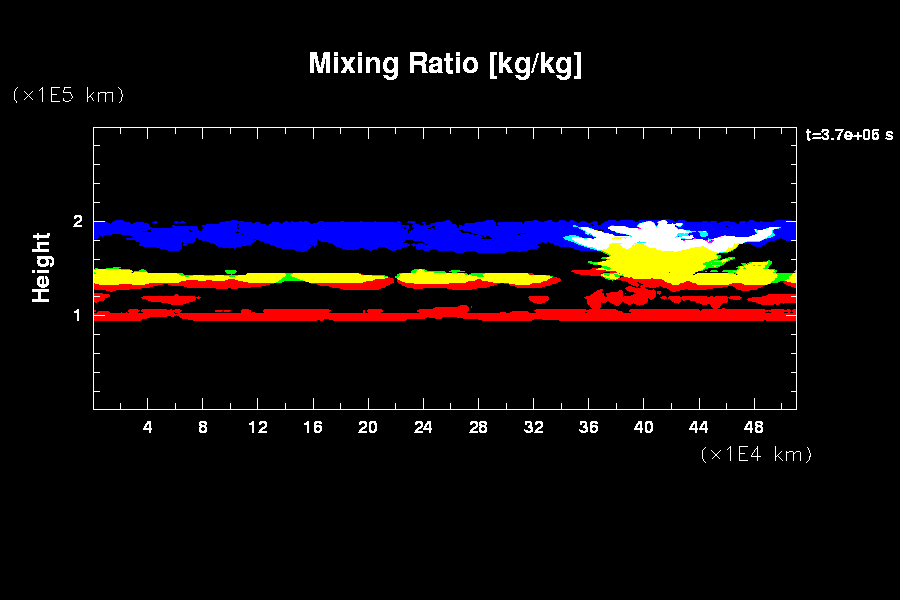Select the t=3.7e+06 s timestamp text
This screenshot has height=600, width=900.
click(x=848, y=135)
